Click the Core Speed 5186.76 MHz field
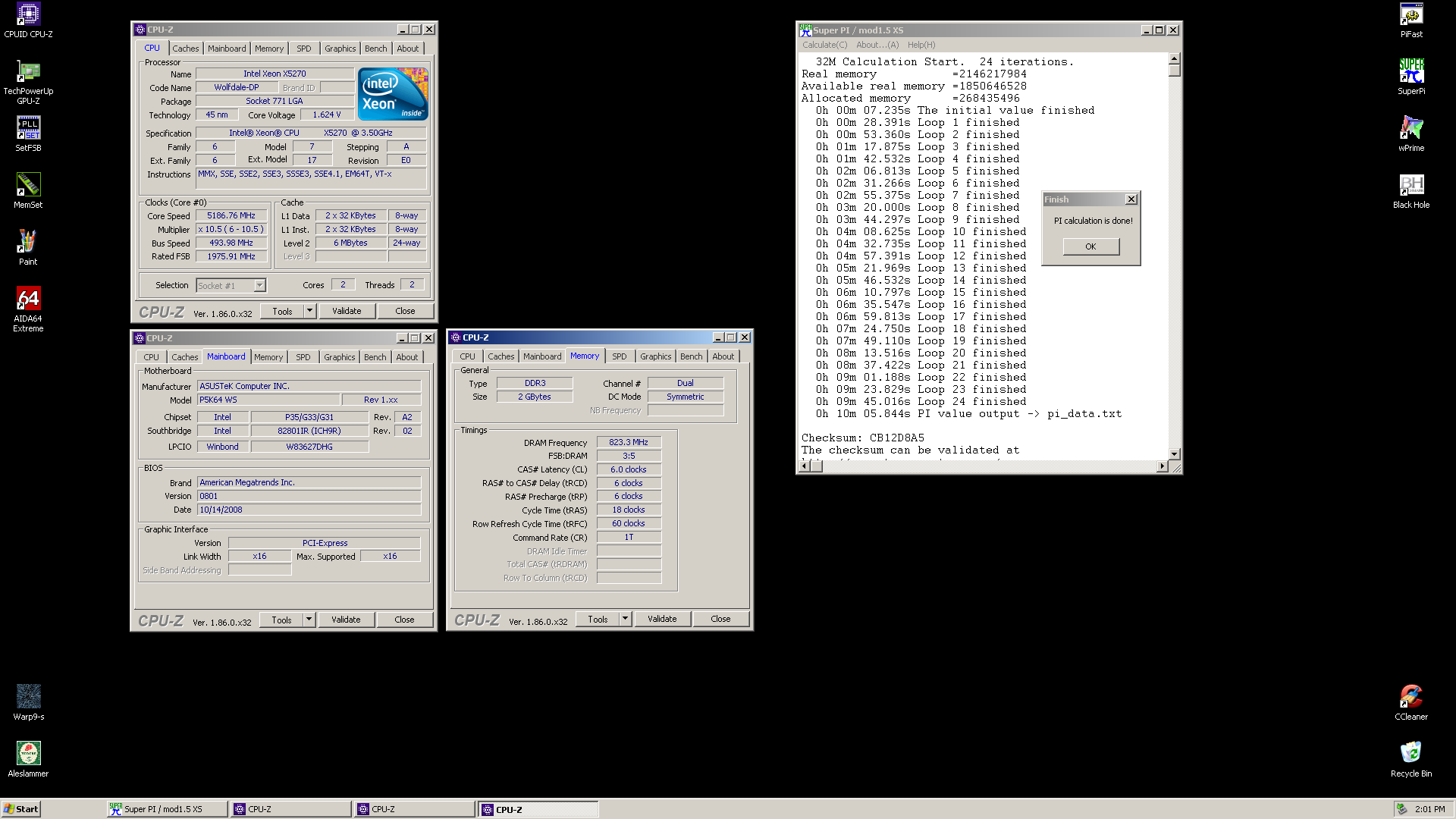Screen dimensions: 1456x819 (x=231, y=216)
